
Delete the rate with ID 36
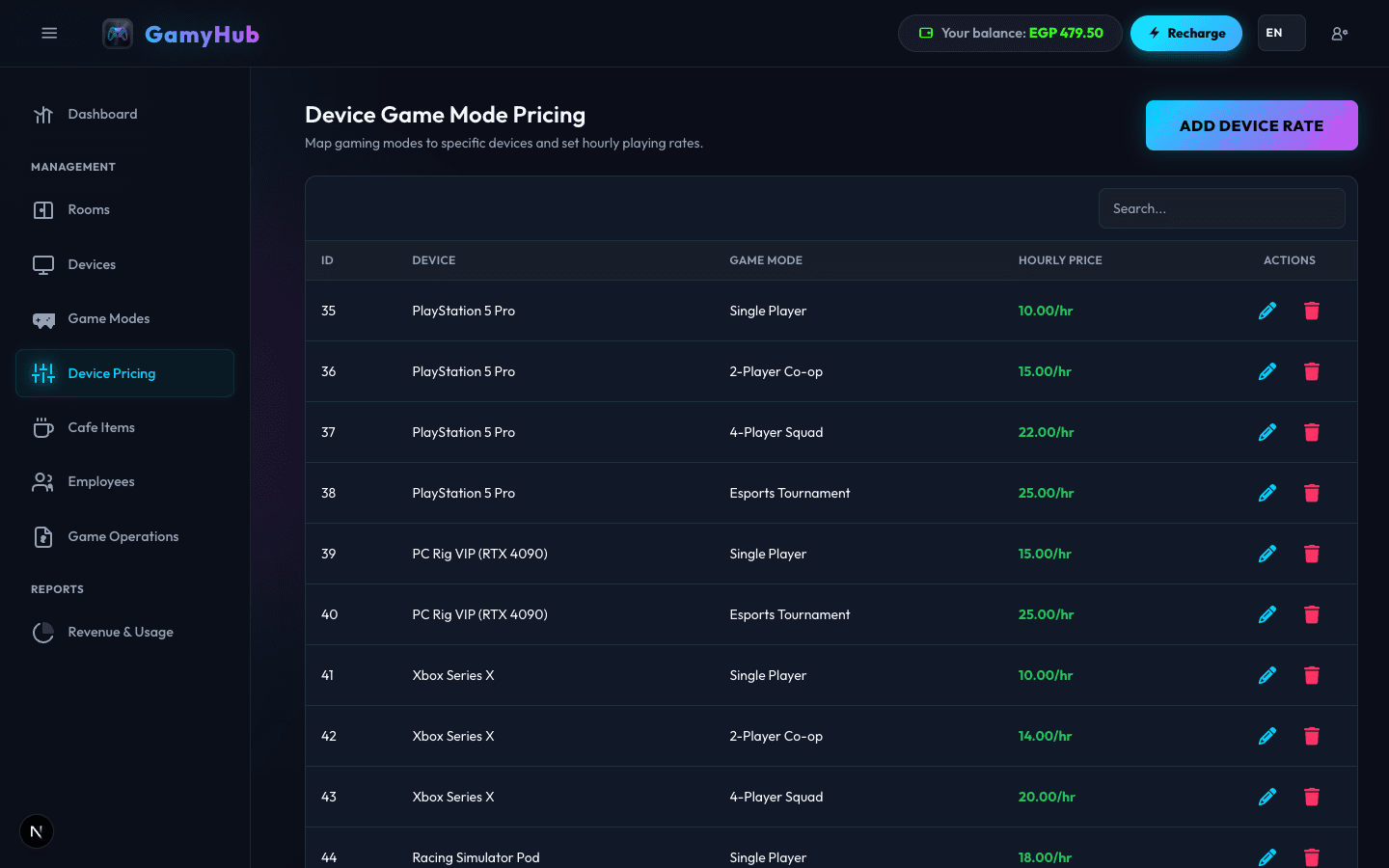click(1312, 371)
